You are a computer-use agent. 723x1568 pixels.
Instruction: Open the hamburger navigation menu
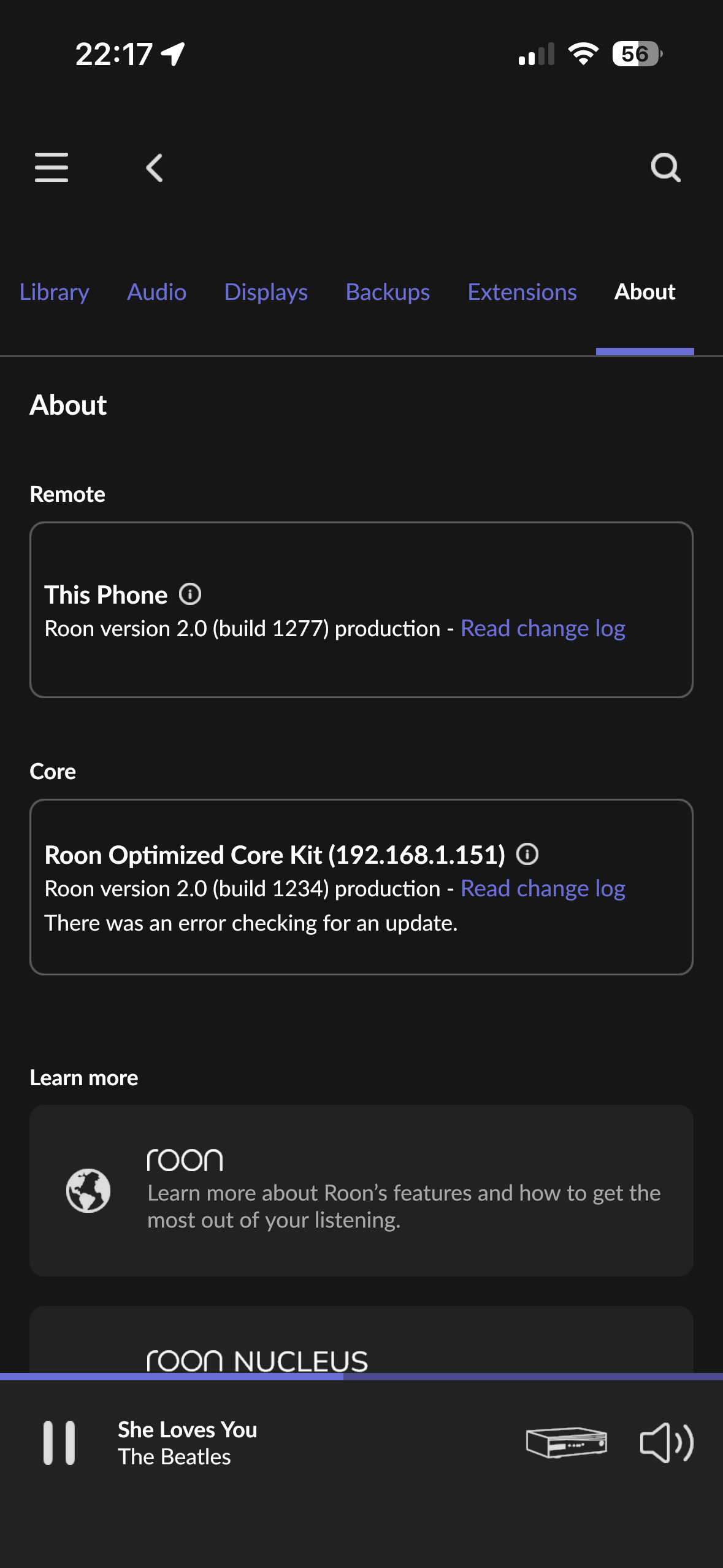(52, 167)
